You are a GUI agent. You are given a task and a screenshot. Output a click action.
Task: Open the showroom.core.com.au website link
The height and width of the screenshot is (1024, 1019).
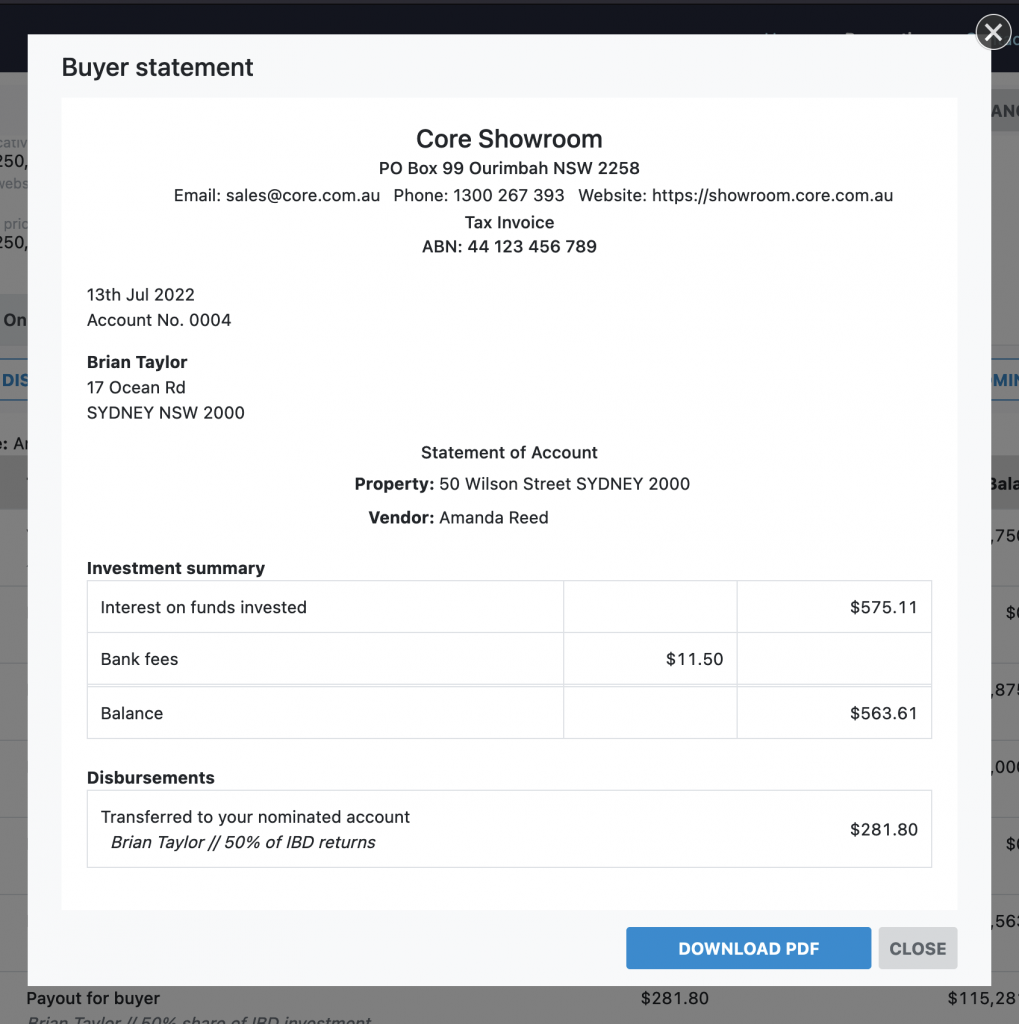click(x=772, y=196)
